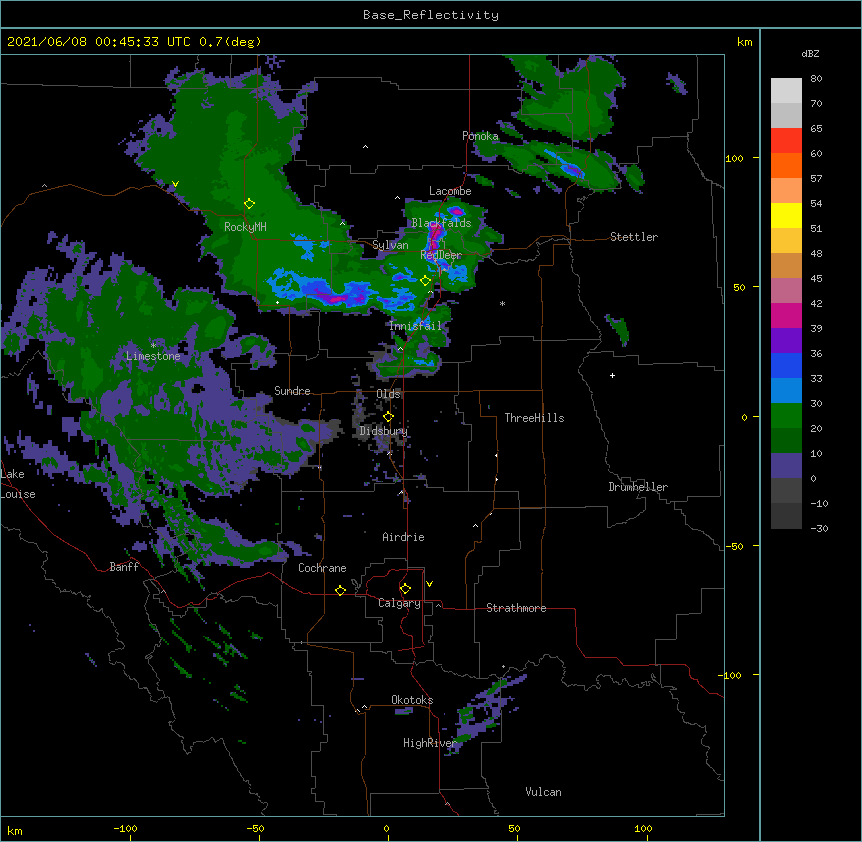Viewport: 862px width, 842px height.
Task: Click the Limestone label
Action: (x=153, y=356)
